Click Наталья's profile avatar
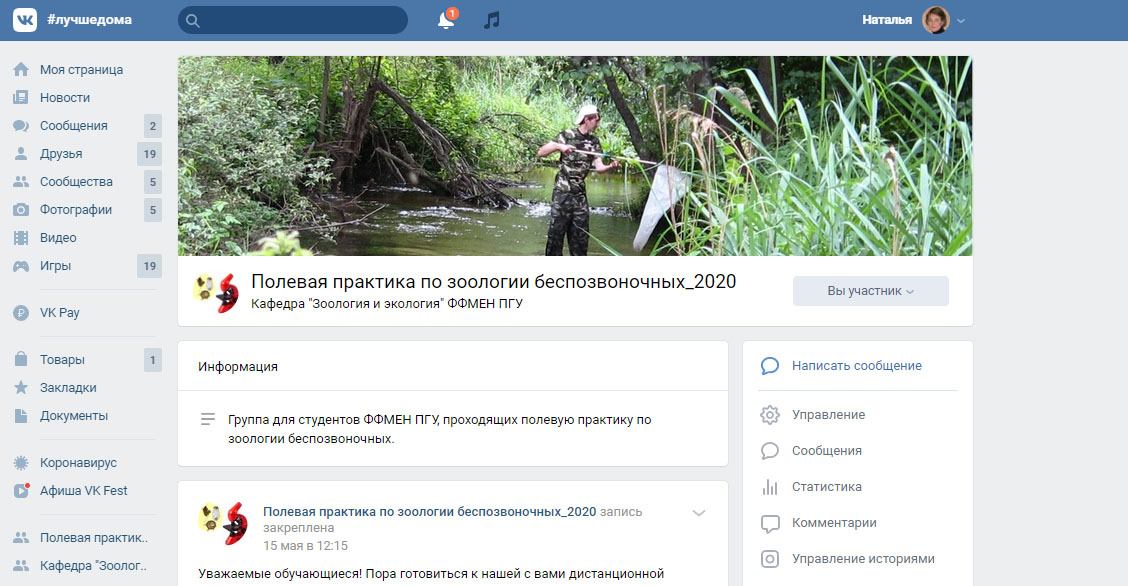 coord(936,20)
